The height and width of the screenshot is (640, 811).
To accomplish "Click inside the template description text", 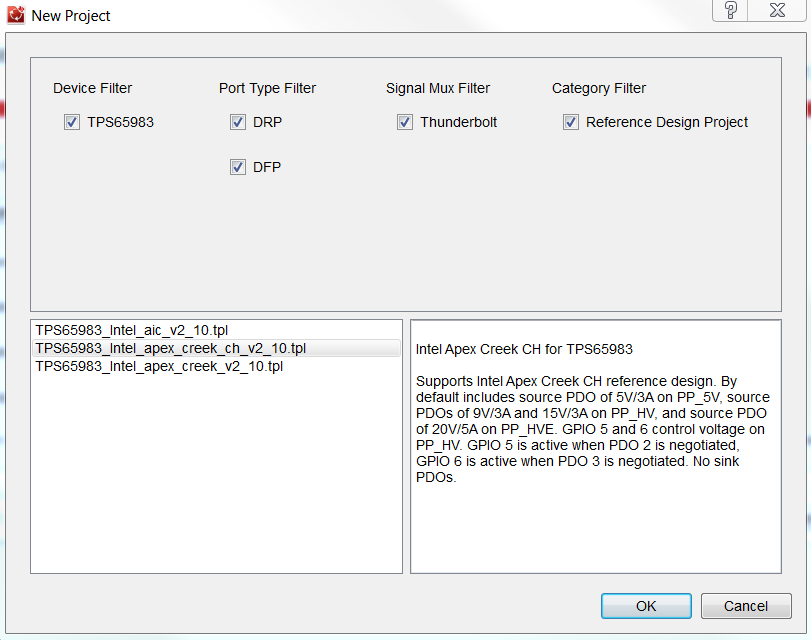I will pyautogui.click(x=592, y=429).
